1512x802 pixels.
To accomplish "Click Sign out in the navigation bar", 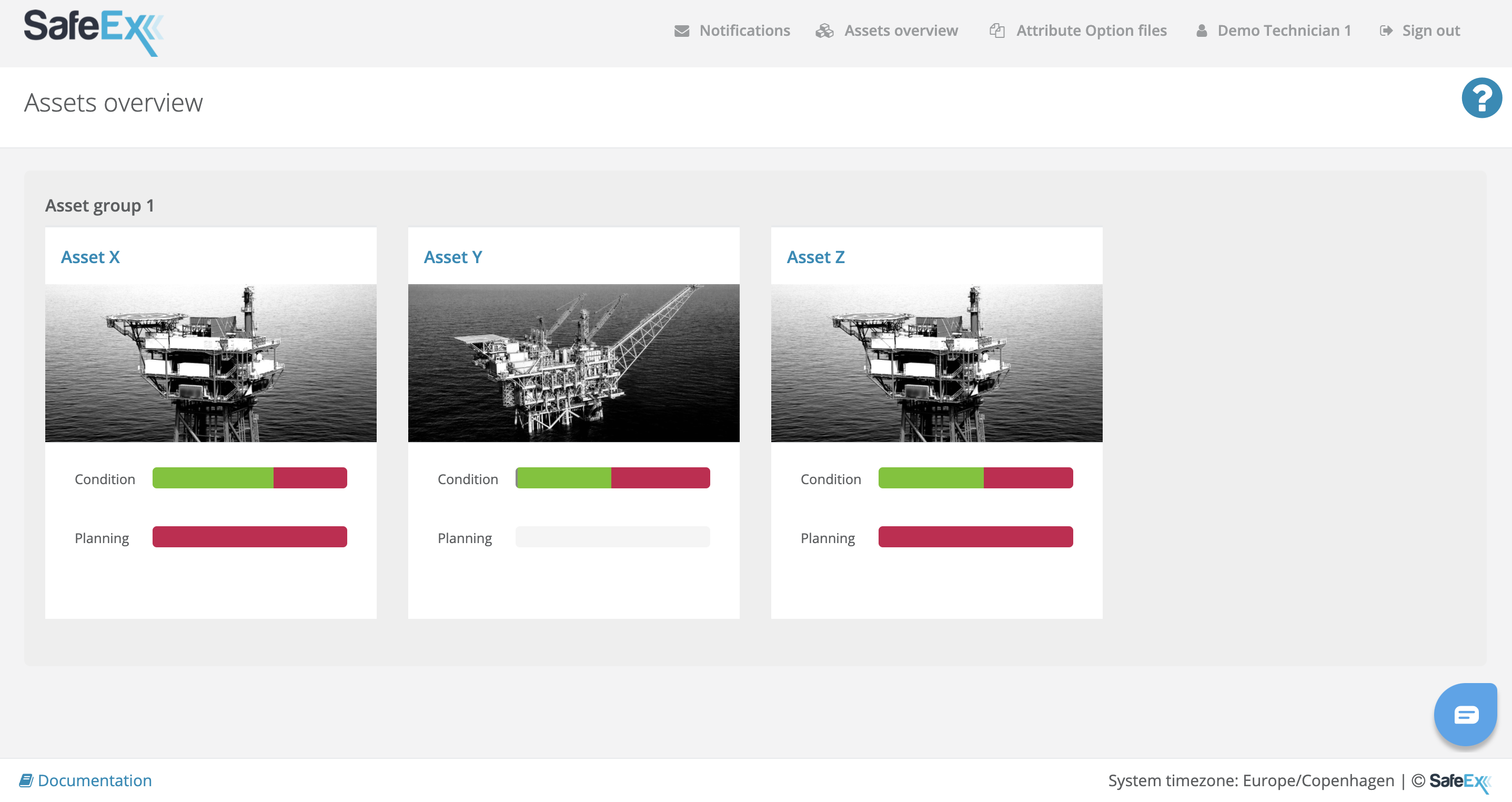I will [1430, 31].
